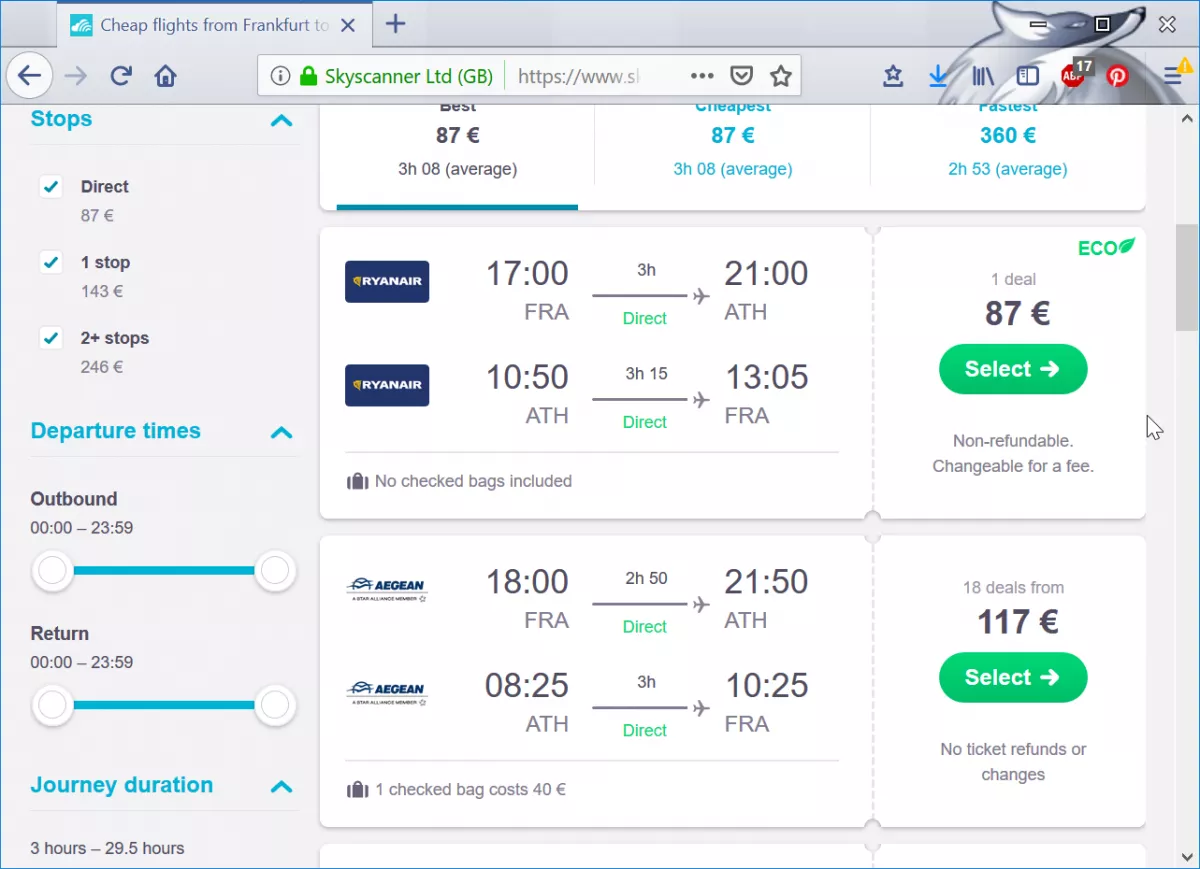Open the page actions three-dot menu
The width and height of the screenshot is (1200, 869).
[x=702, y=76]
